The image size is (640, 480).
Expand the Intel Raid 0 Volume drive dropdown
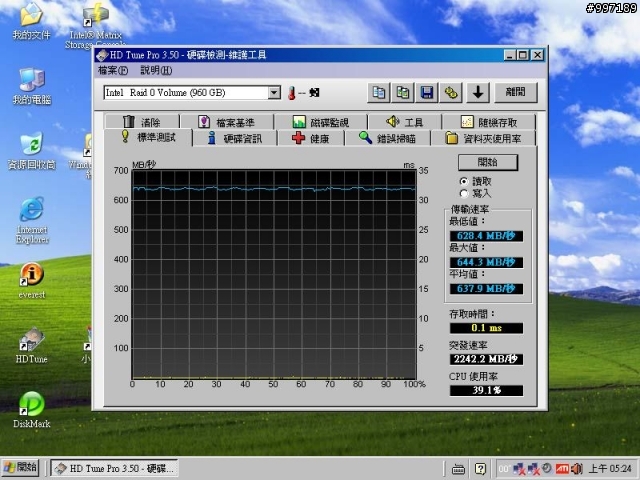[274, 93]
